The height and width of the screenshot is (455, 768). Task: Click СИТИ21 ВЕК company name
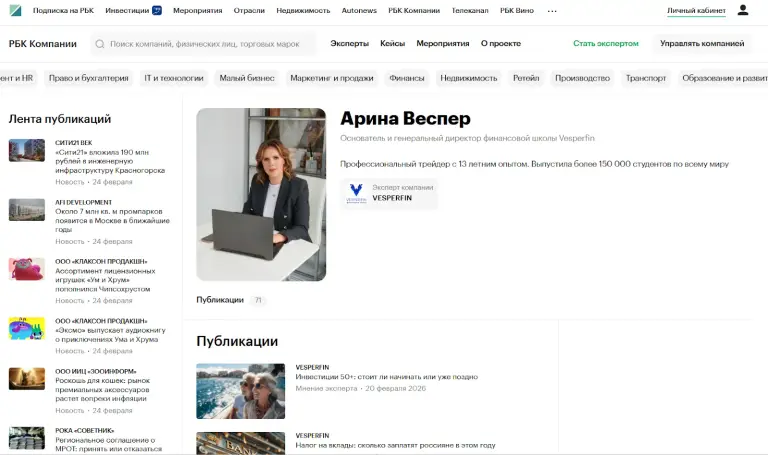(x=73, y=143)
